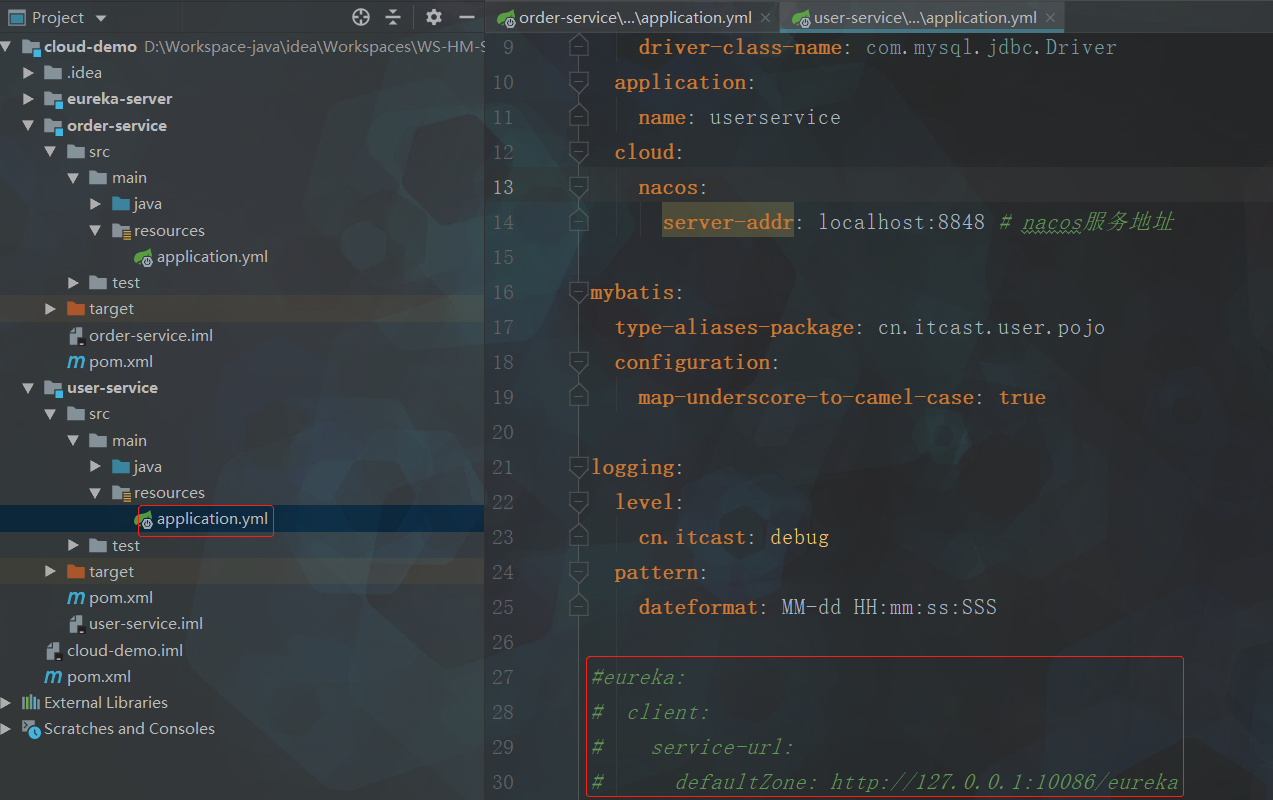Fold the mybatis block at line 16
Screen dimensions: 1273x800
[578, 292]
